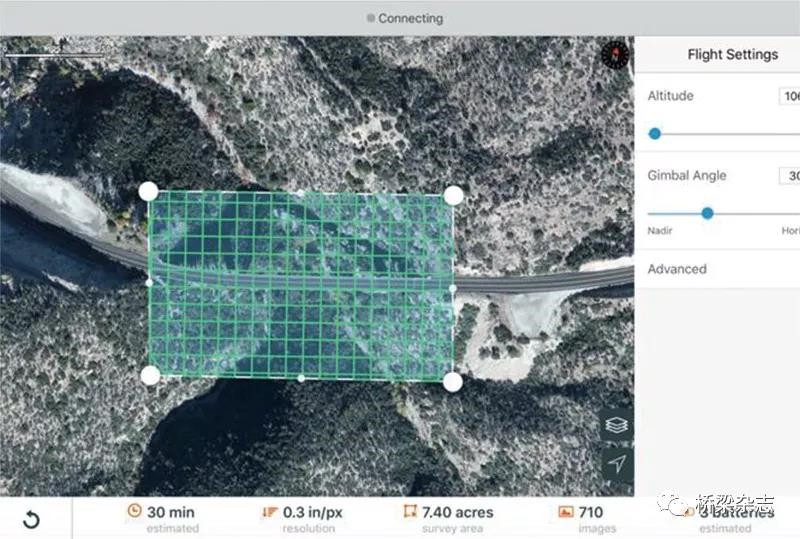Click the Flight Settings panel title
Image resolution: width=800 pixels, height=539 pixels.
click(732, 55)
